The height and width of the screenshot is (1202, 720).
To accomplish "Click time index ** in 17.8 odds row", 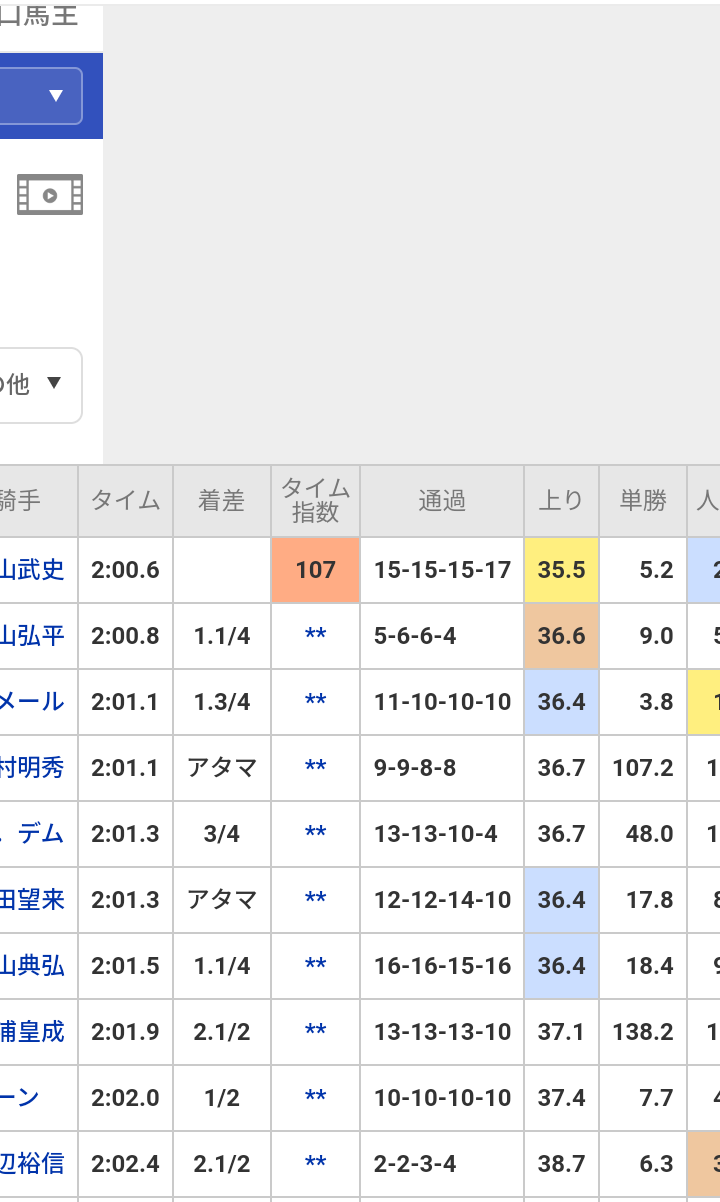I will [315, 900].
